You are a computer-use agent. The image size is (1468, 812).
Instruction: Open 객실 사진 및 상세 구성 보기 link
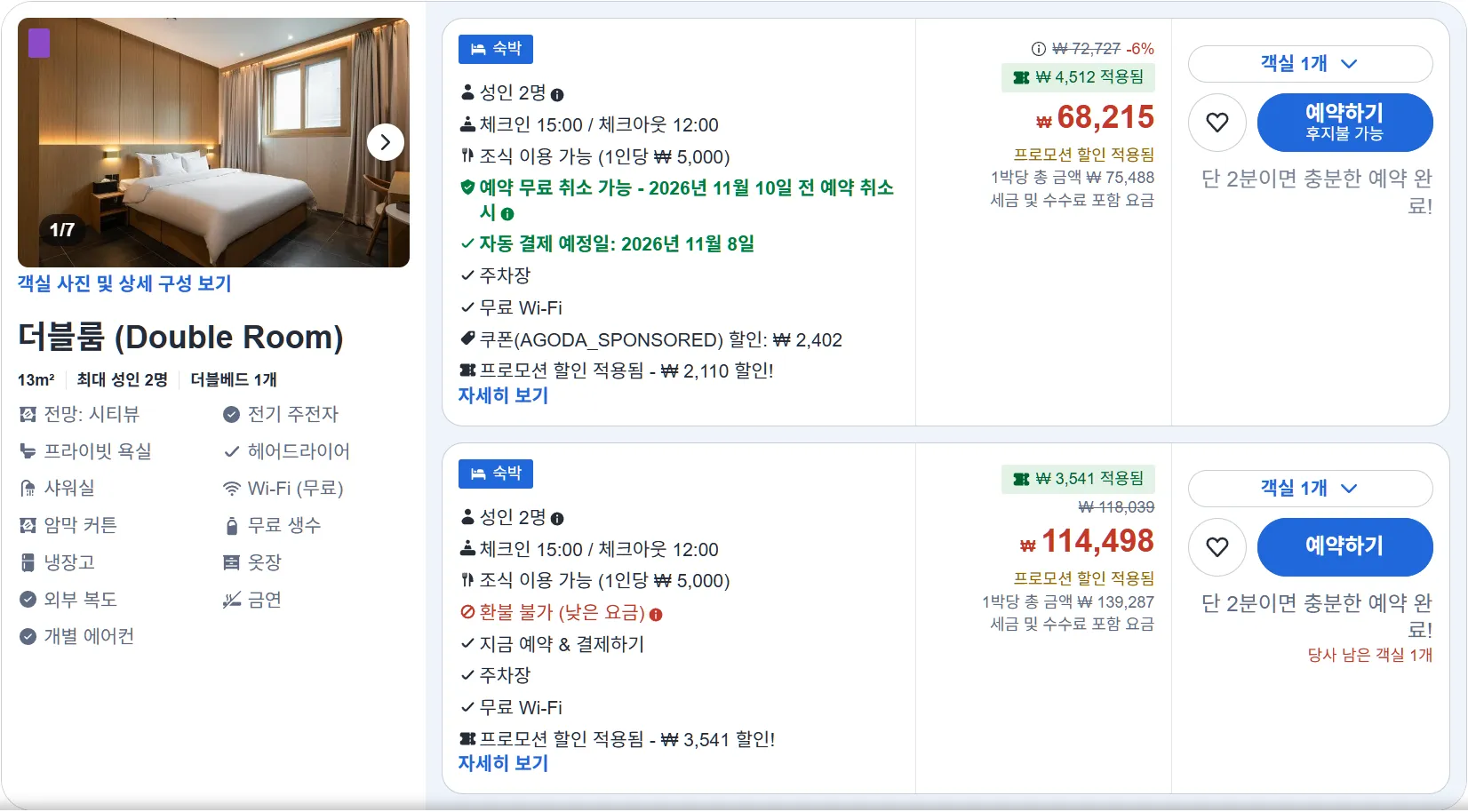[124, 283]
